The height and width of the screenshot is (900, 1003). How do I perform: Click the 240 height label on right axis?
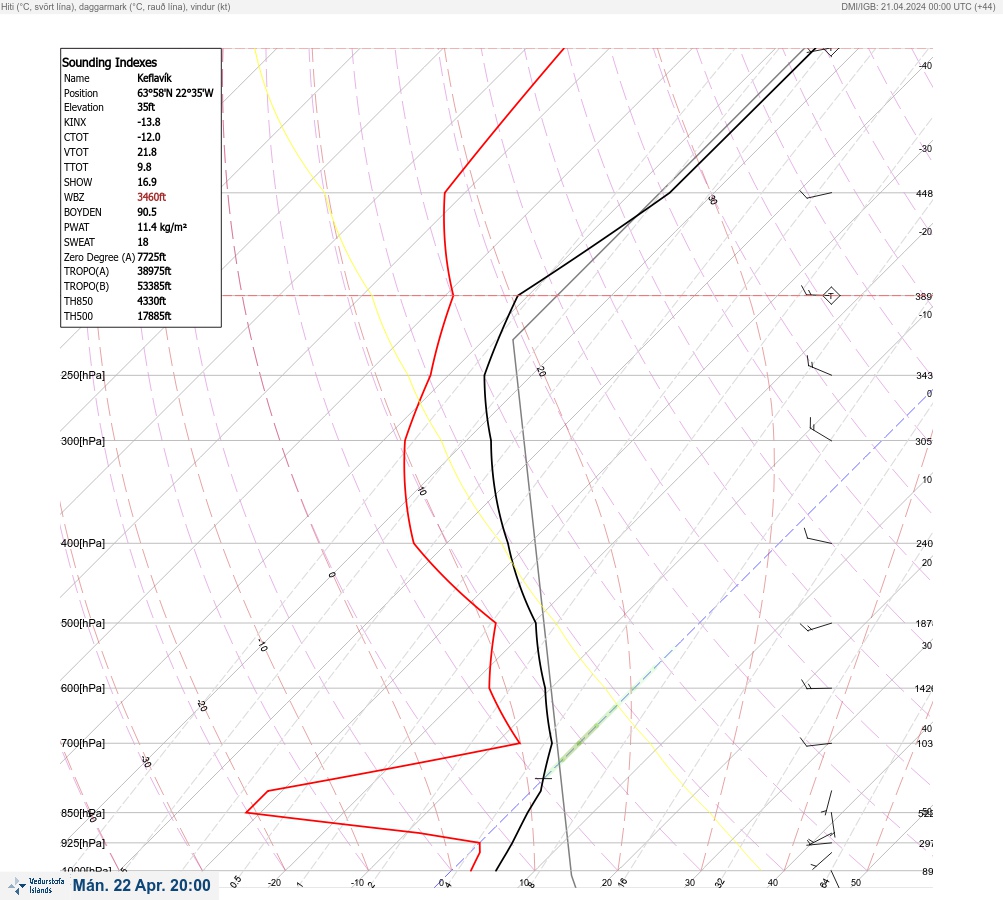coord(924,544)
